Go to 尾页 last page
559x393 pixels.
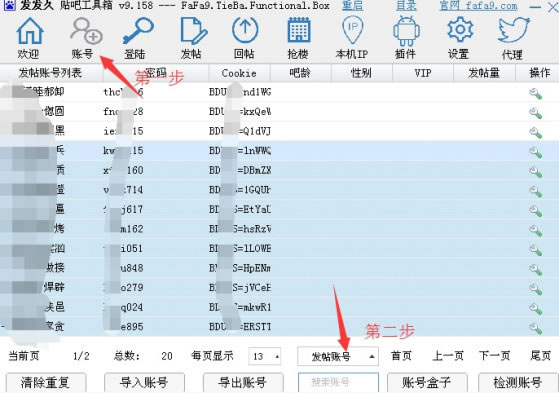pyautogui.click(x=540, y=356)
